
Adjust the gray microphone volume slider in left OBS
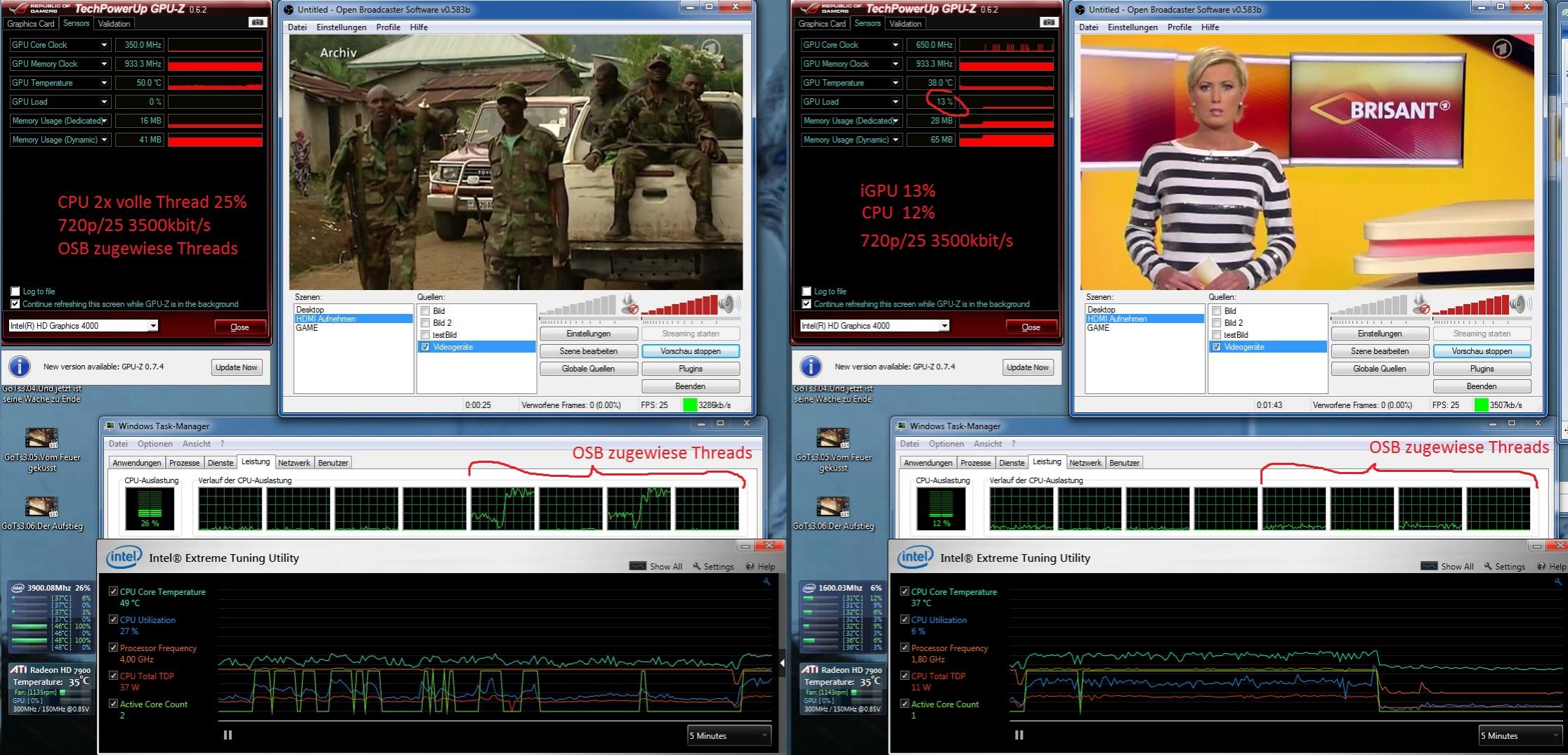pos(578,305)
